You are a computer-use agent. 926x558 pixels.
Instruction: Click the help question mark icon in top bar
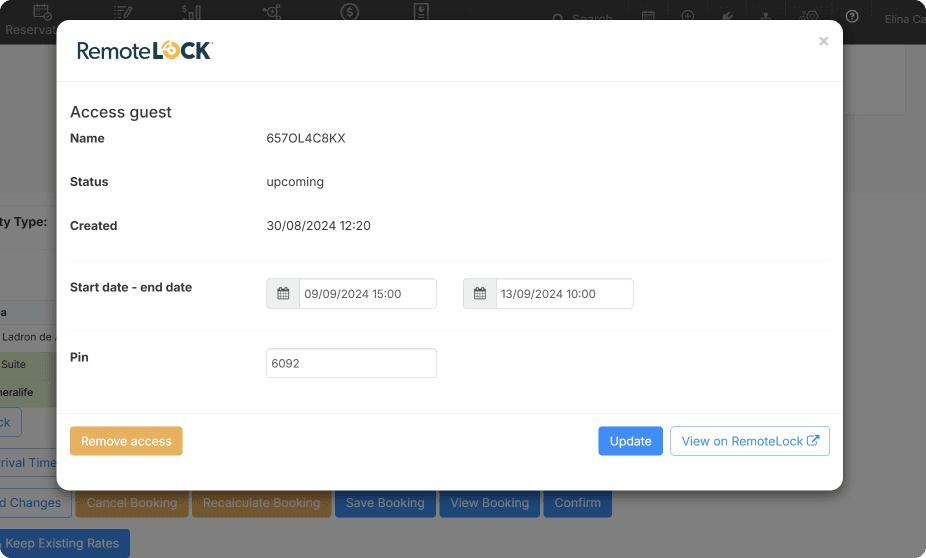[852, 17]
